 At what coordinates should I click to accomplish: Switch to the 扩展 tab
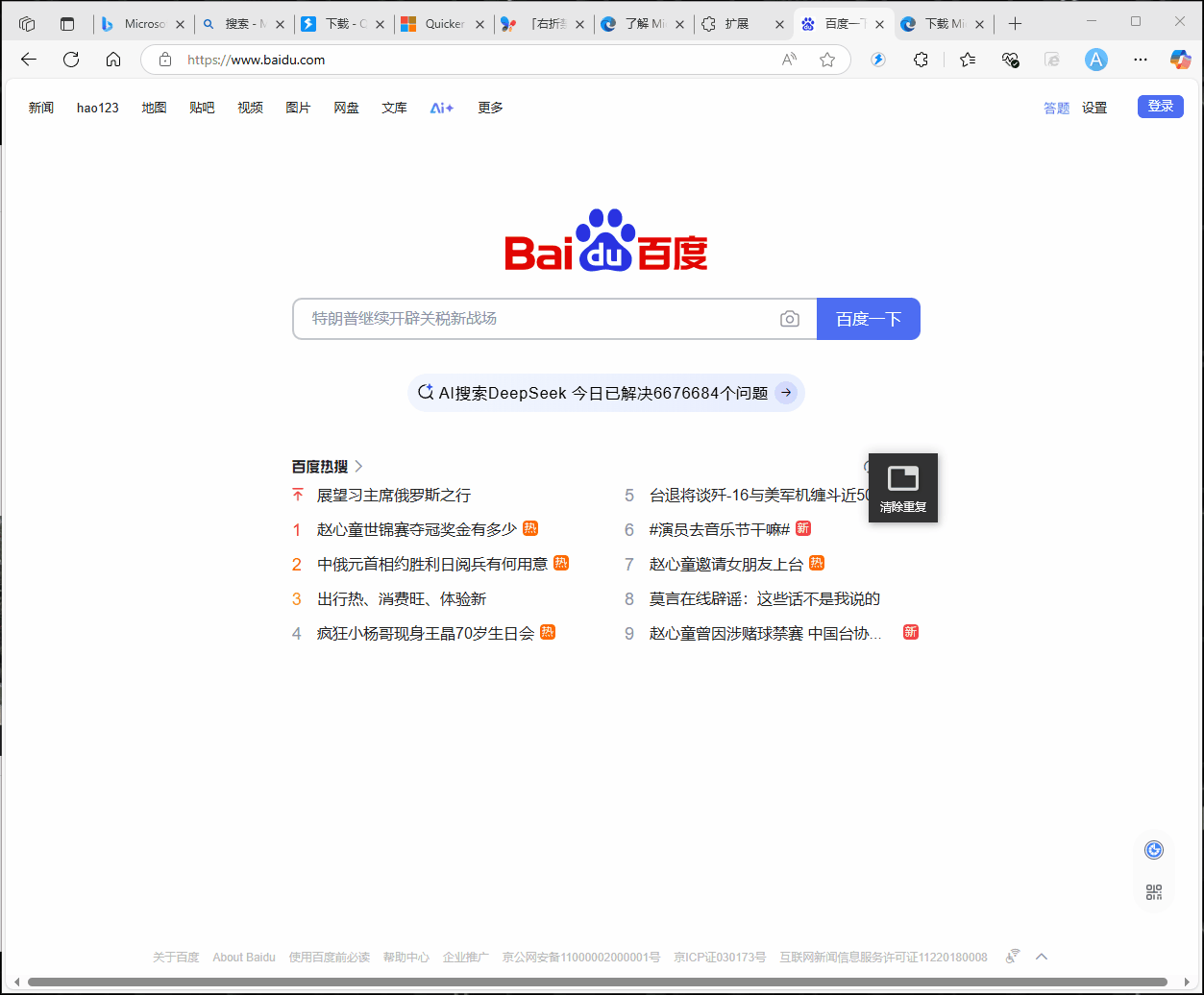pos(744,24)
